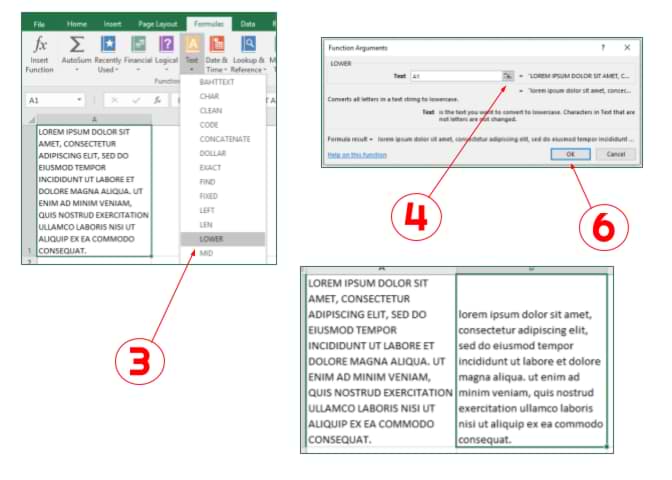The width and height of the screenshot is (672, 480).
Task: Open Lookup & Reference functions icon
Action: (x=249, y=45)
